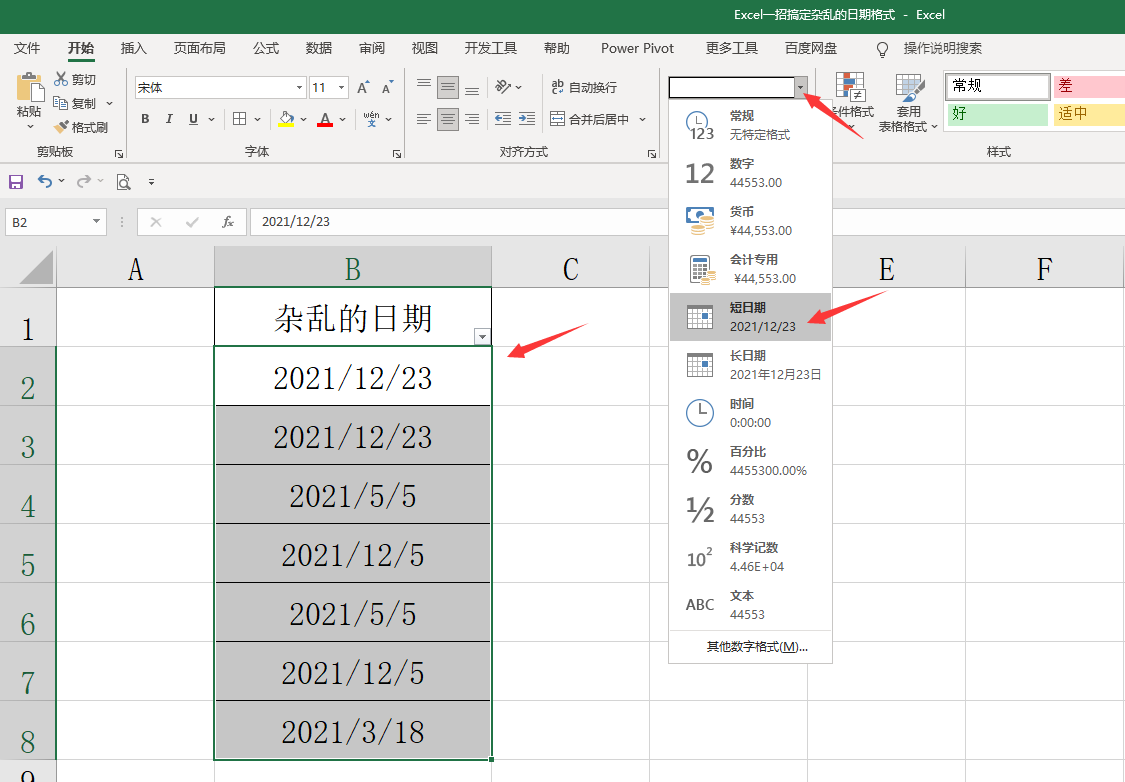Open the Name Box B2 dropdown
The height and width of the screenshot is (782, 1125).
(96, 222)
